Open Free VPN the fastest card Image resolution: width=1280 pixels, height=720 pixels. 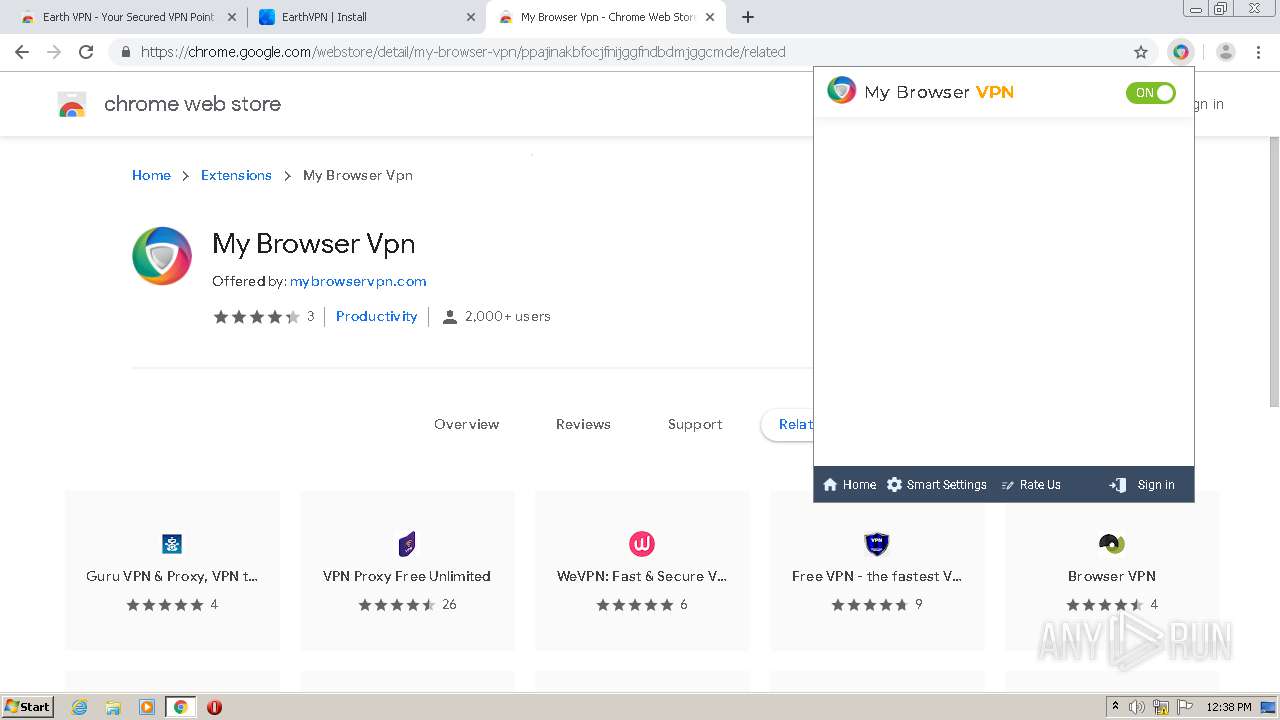click(877, 570)
